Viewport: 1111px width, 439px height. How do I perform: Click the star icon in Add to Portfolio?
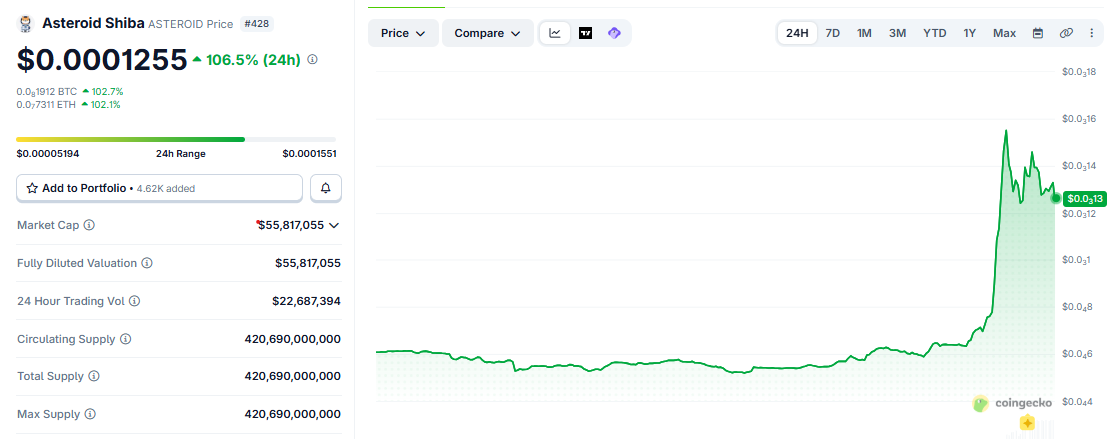click(32, 188)
